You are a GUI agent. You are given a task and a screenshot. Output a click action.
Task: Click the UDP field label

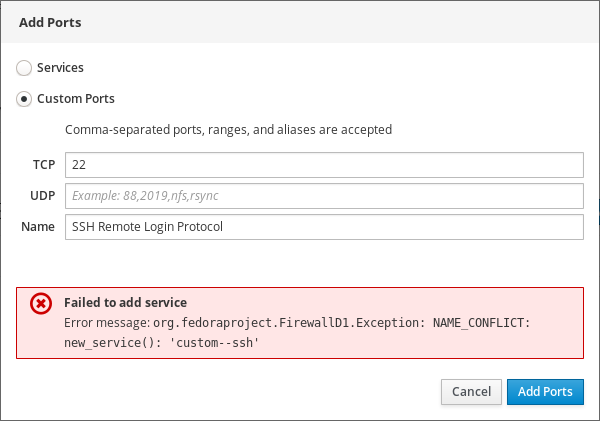(x=42, y=195)
